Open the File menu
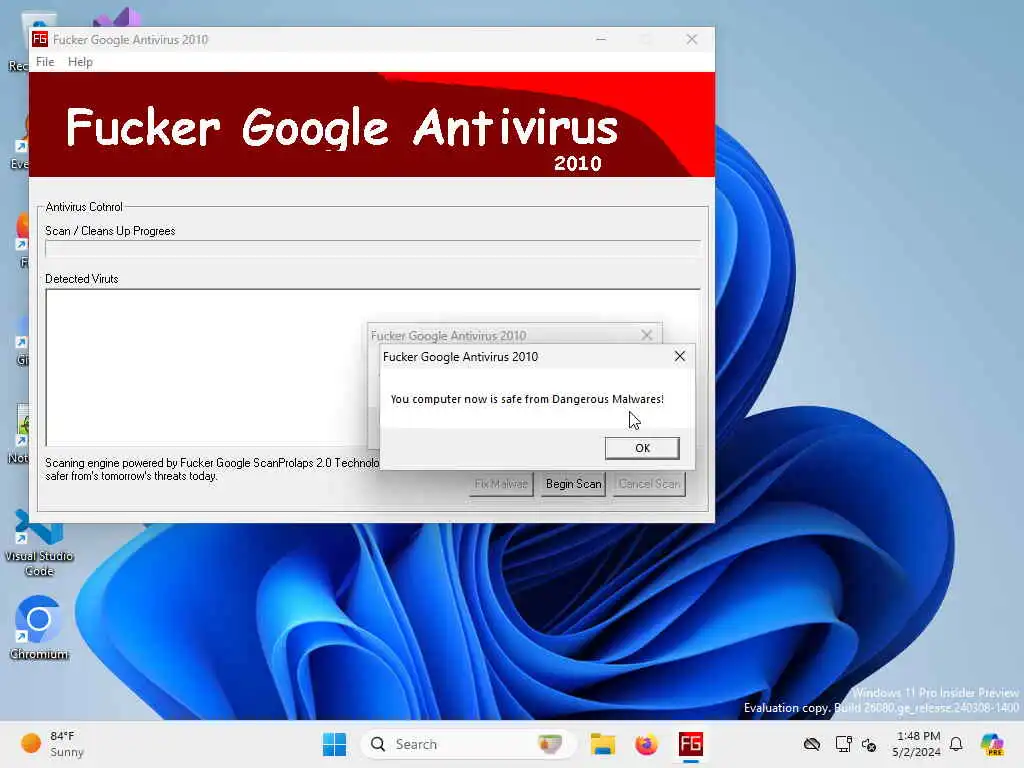Viewport: 1024px width, 768px height. (x=45, y=62)
